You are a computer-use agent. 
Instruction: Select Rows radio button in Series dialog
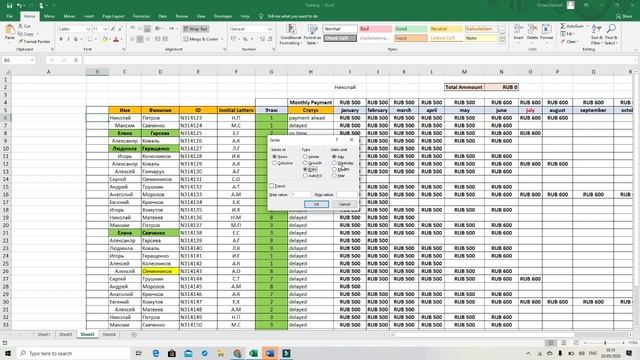(x=274, y=157)
